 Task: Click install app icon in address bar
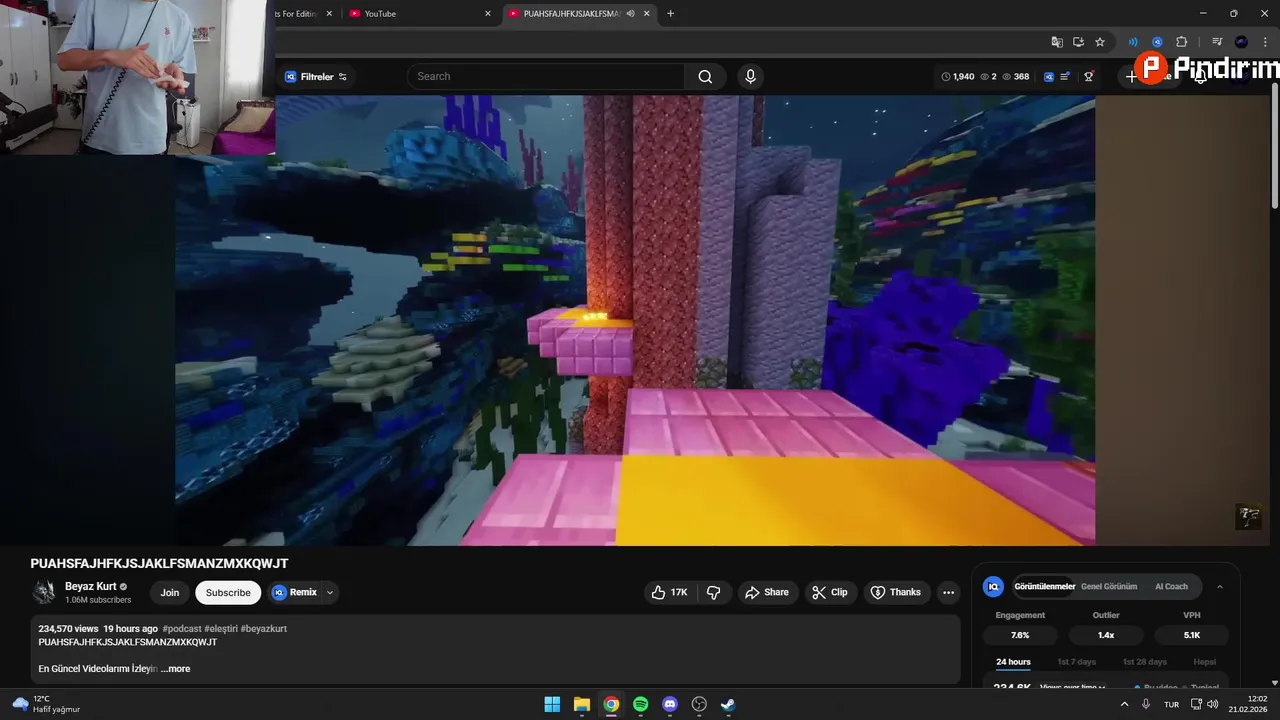[x=1078, y=42]
